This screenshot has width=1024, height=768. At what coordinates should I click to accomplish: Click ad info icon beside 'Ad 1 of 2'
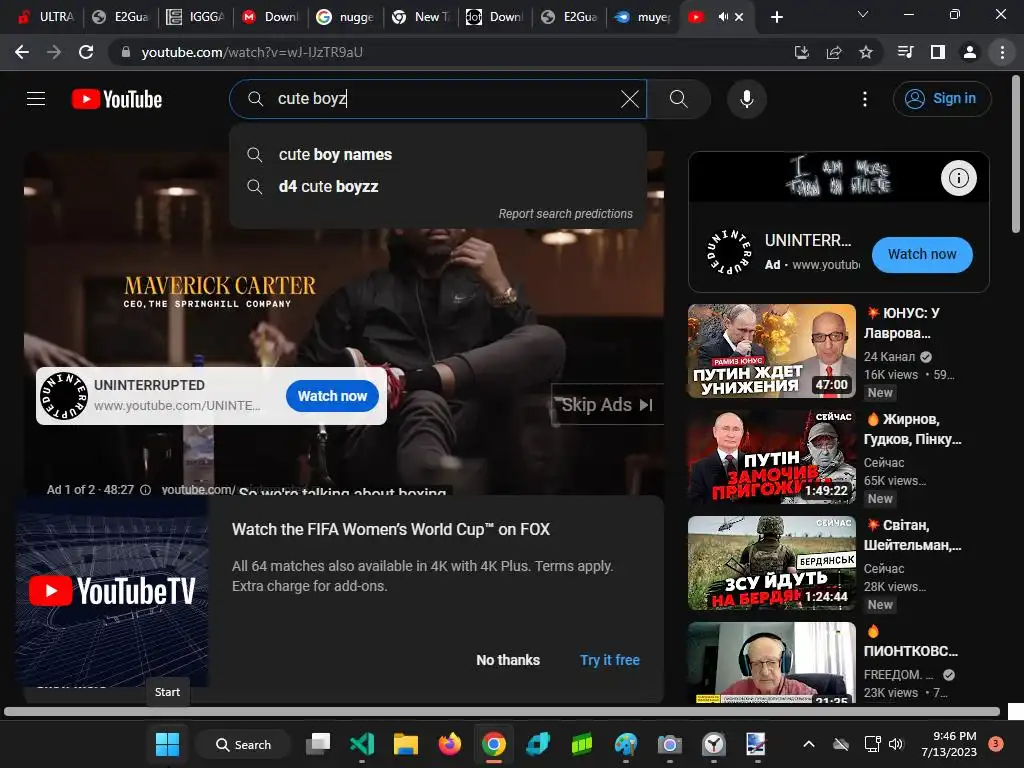point(146,490)
